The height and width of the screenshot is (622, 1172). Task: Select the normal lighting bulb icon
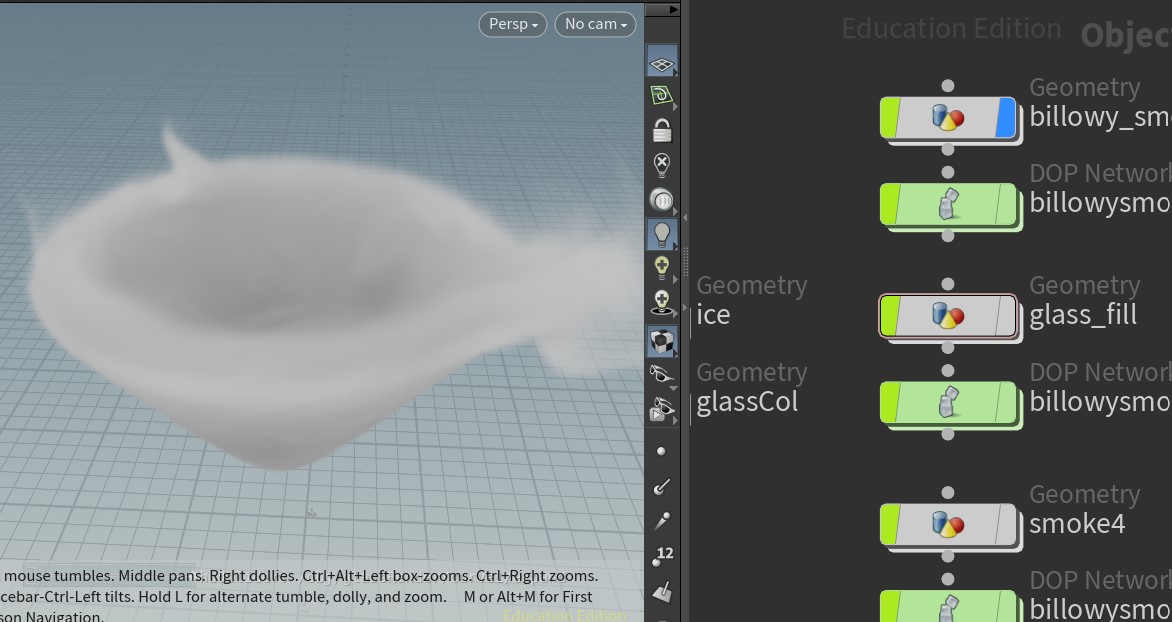pyautogui.click(x=661, y=234)
